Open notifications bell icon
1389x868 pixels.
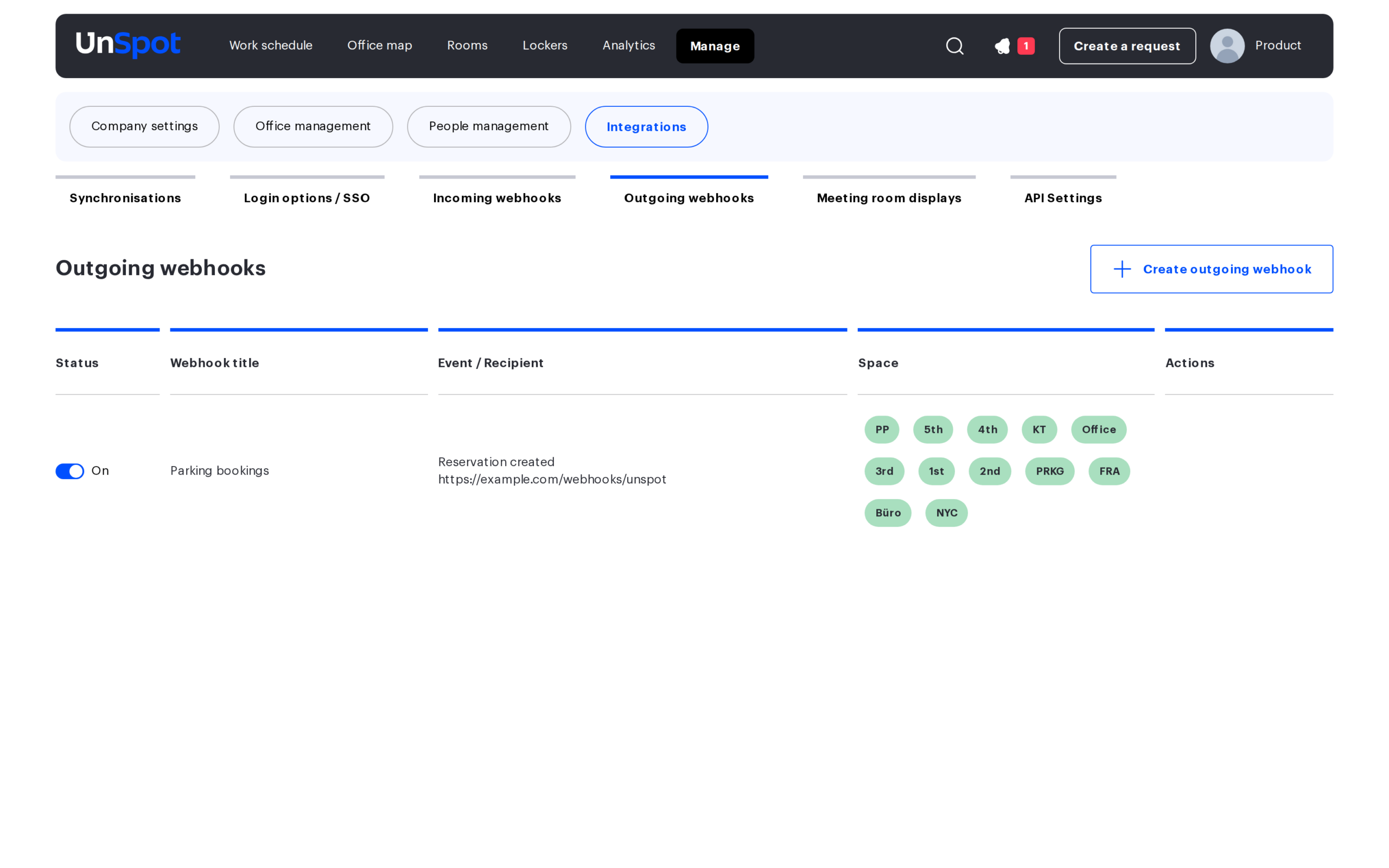1002,46
